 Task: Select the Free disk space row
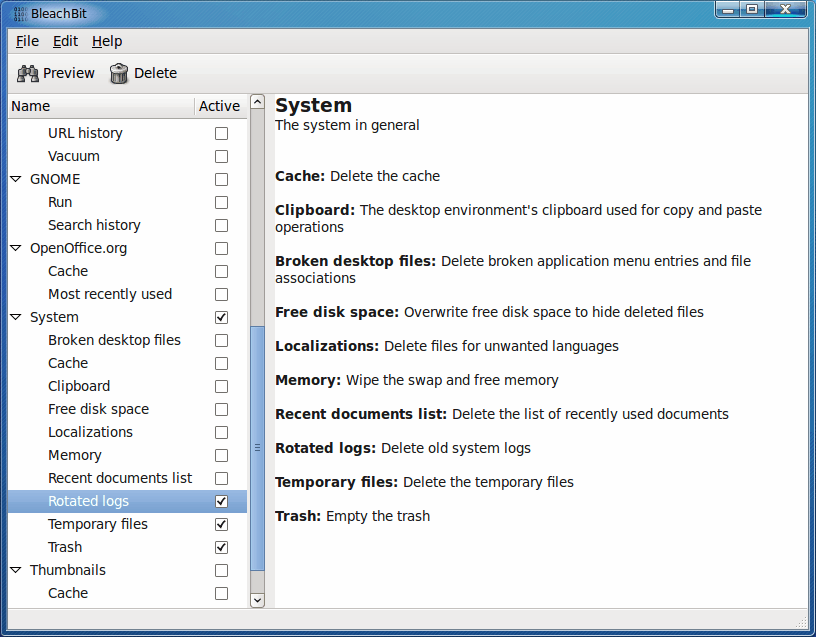pos(128,409)
